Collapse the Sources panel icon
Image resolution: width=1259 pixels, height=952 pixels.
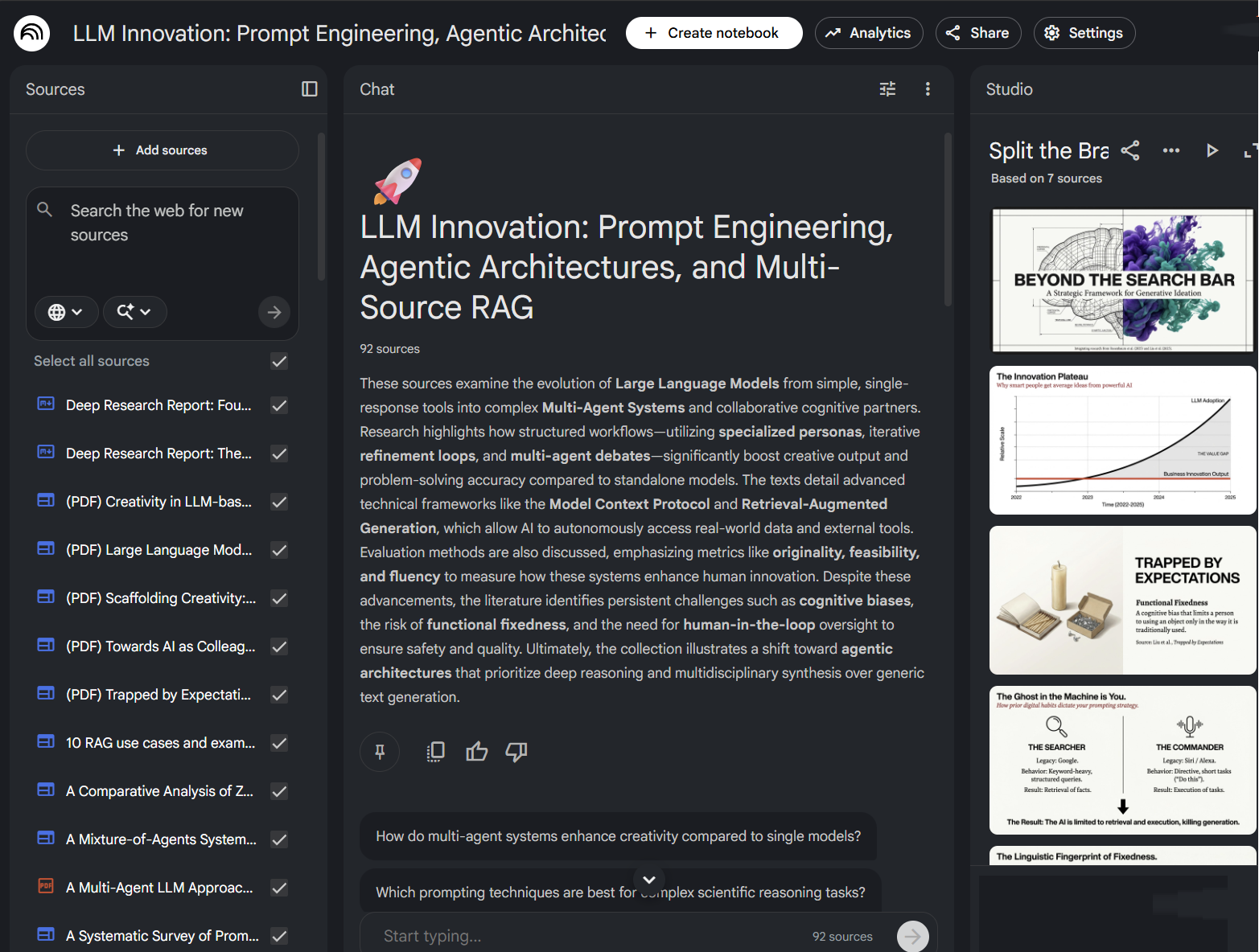click(x=309, y=89)
